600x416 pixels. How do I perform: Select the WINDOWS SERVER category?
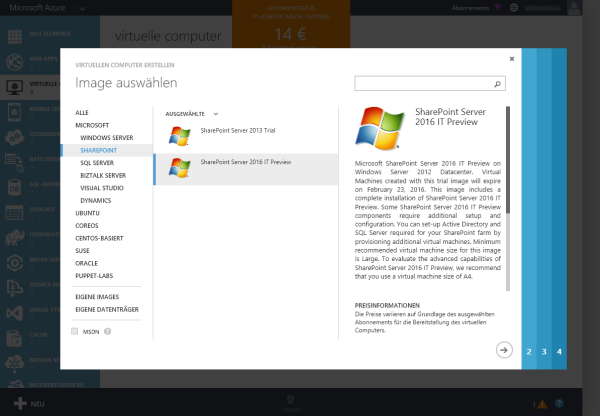[107, 138]
